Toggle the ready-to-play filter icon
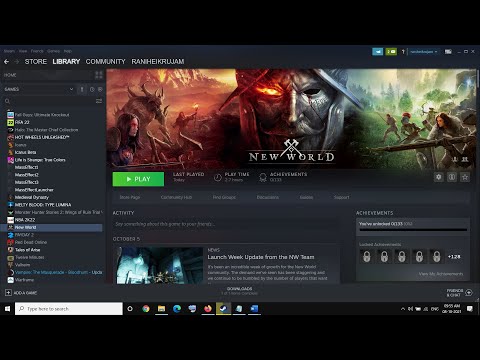 click(82, 89)
